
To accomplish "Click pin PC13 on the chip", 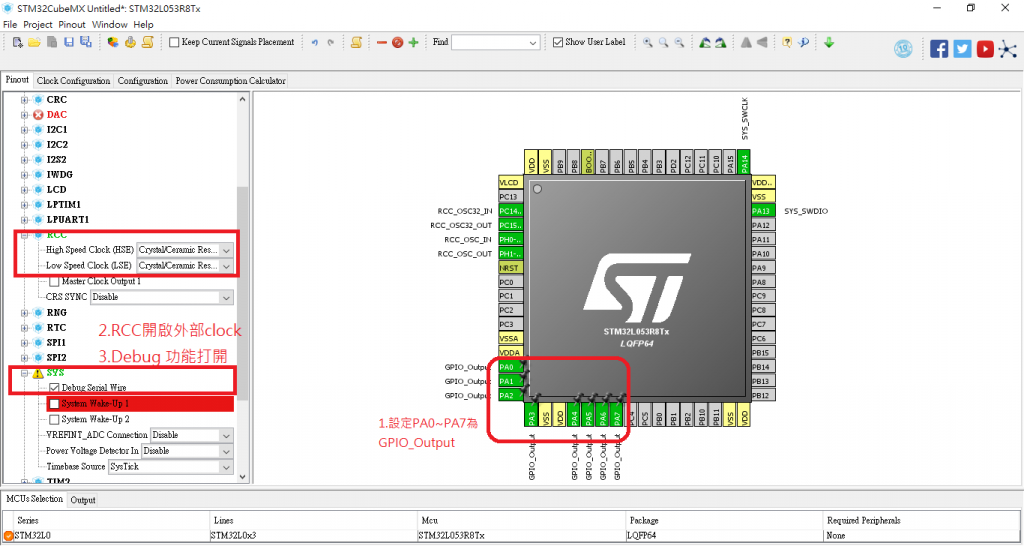I will pos(510,197).
